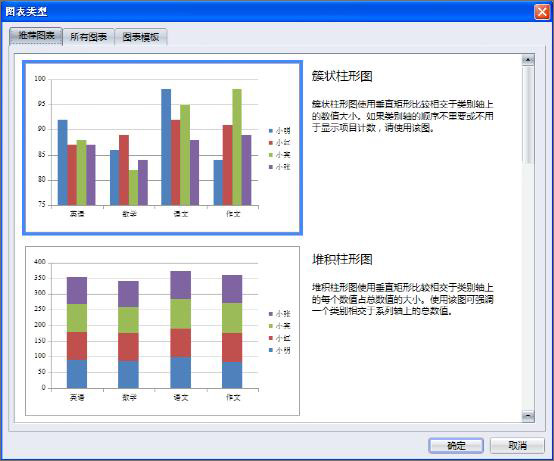The width and height of the screenshot is (554, 461).
Task: Click the tallest blue bar in clustered chart
Action: 166,147
